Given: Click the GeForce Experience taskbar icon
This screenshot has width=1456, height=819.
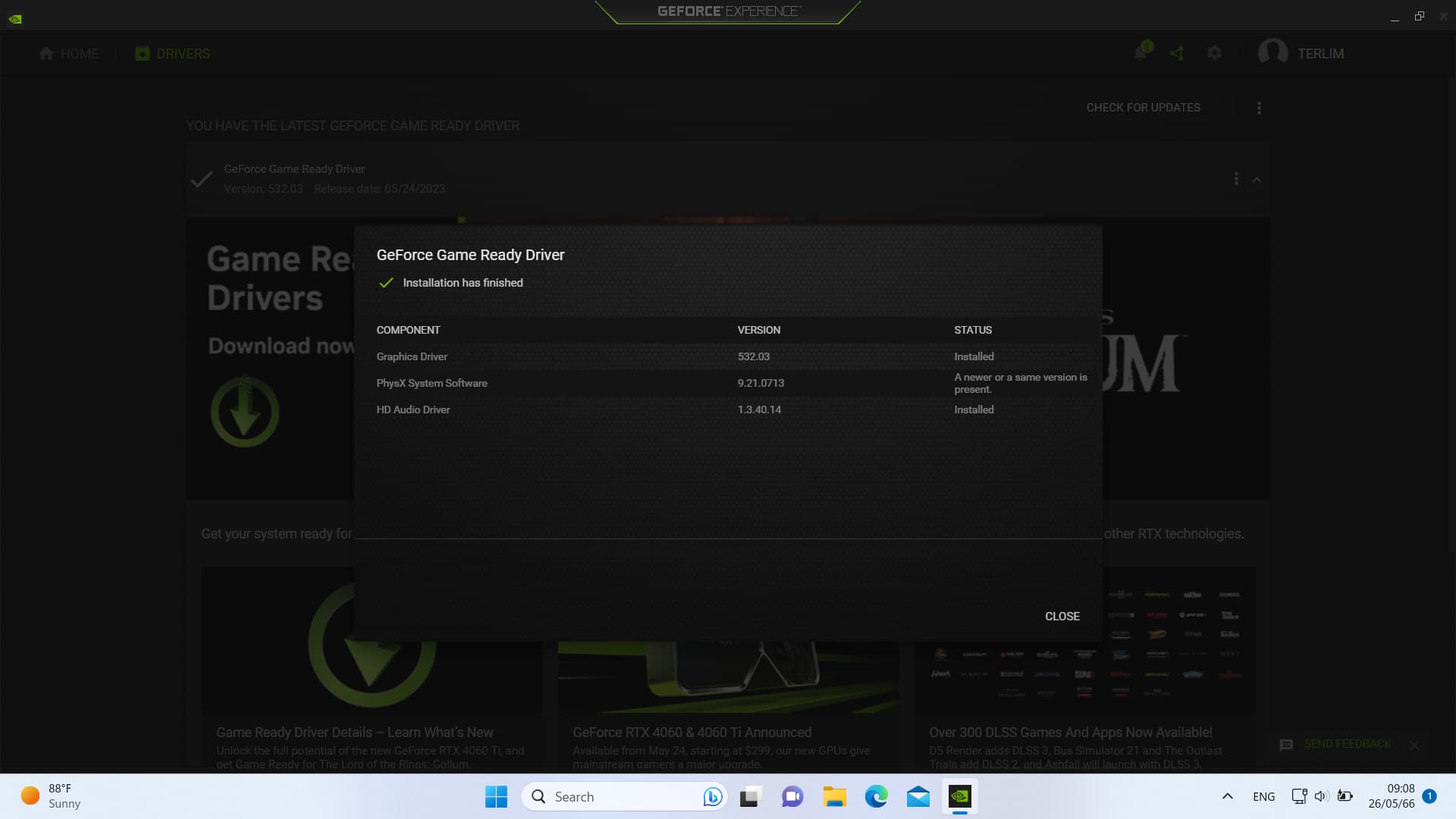Looking at the screenshot, I should tap(959, 796).
